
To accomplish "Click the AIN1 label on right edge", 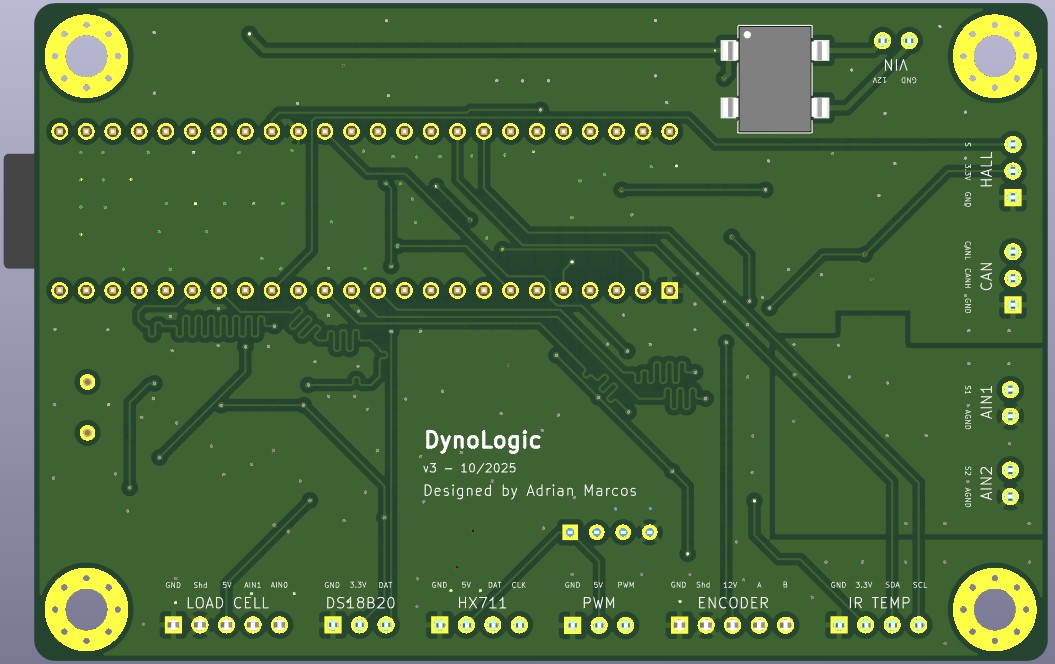I will 987,401.
